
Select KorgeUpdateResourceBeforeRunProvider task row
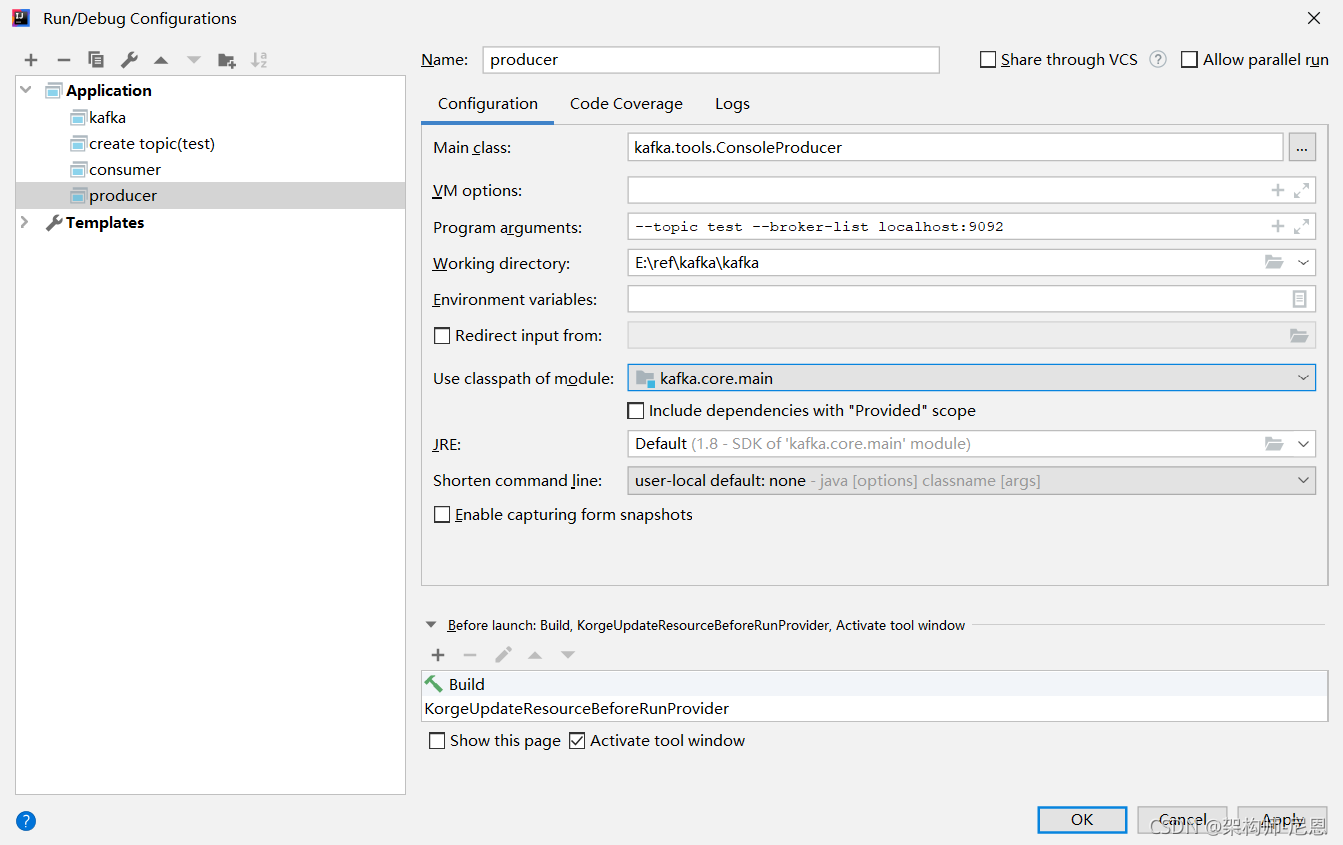coord(875,708)
